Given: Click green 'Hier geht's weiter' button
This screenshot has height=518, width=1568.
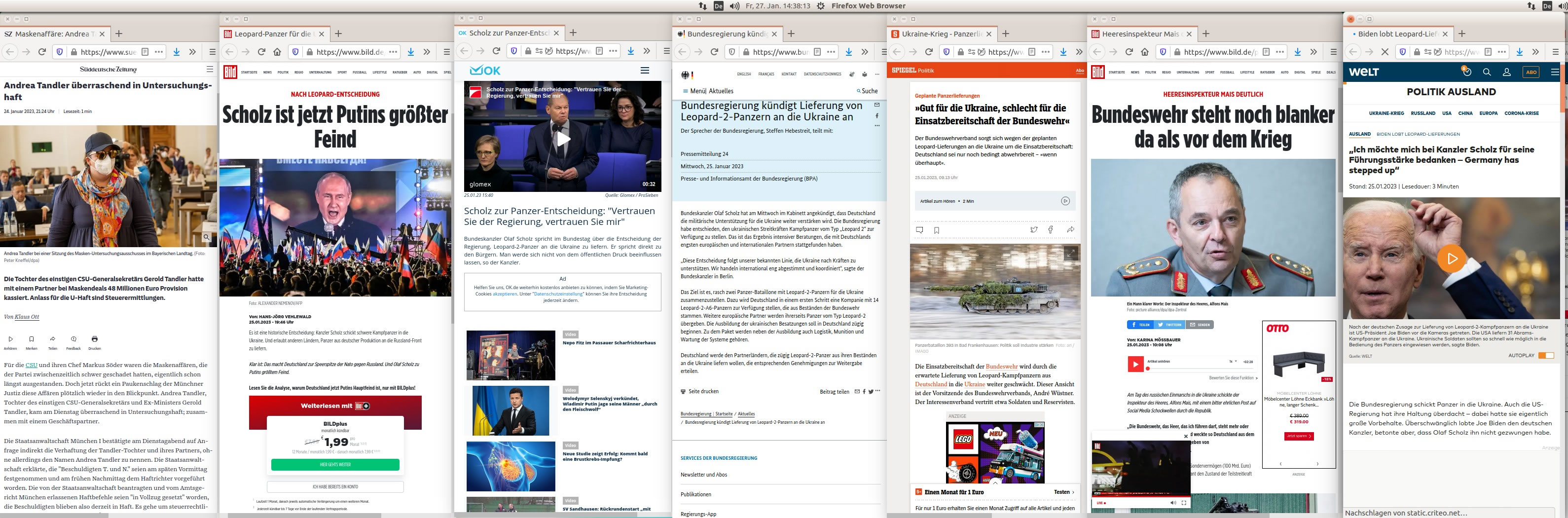Looking at the screenshot, I should coord(335,464).
